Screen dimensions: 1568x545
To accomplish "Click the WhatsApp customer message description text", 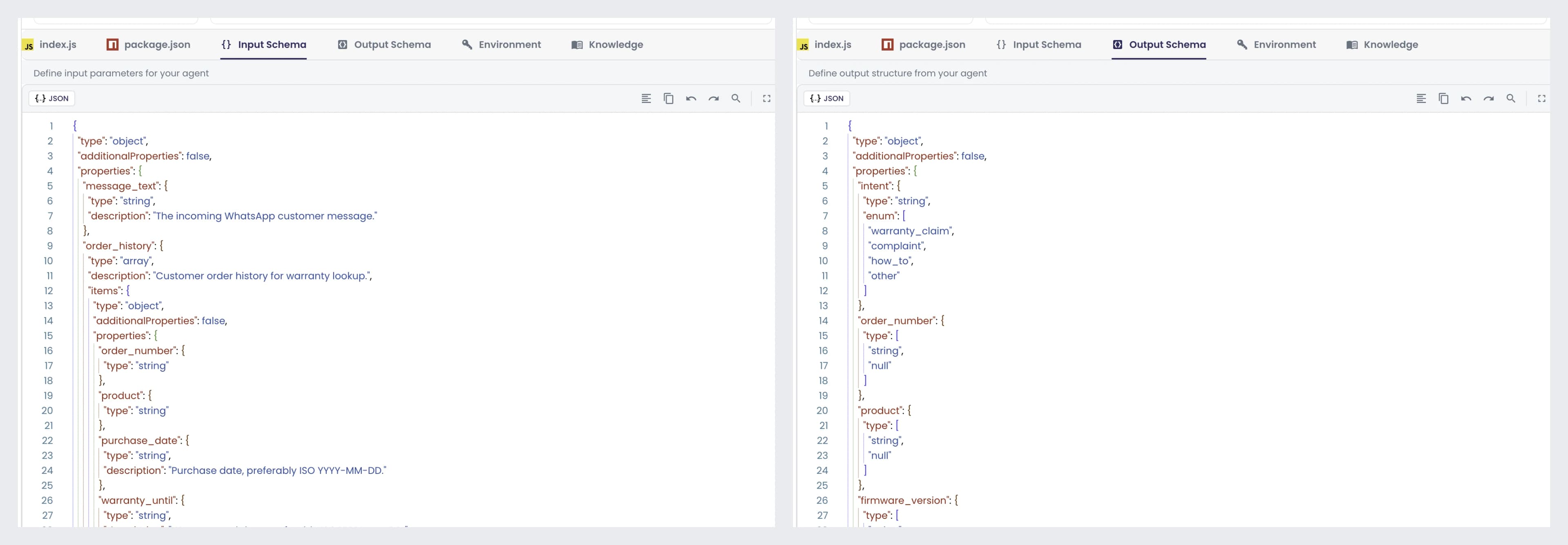I will [x=265, y=216].
